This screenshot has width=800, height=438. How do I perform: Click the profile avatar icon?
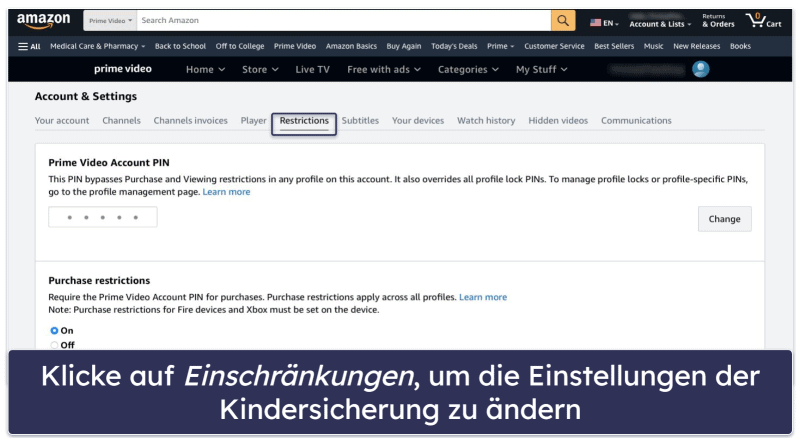click(701, 69)
